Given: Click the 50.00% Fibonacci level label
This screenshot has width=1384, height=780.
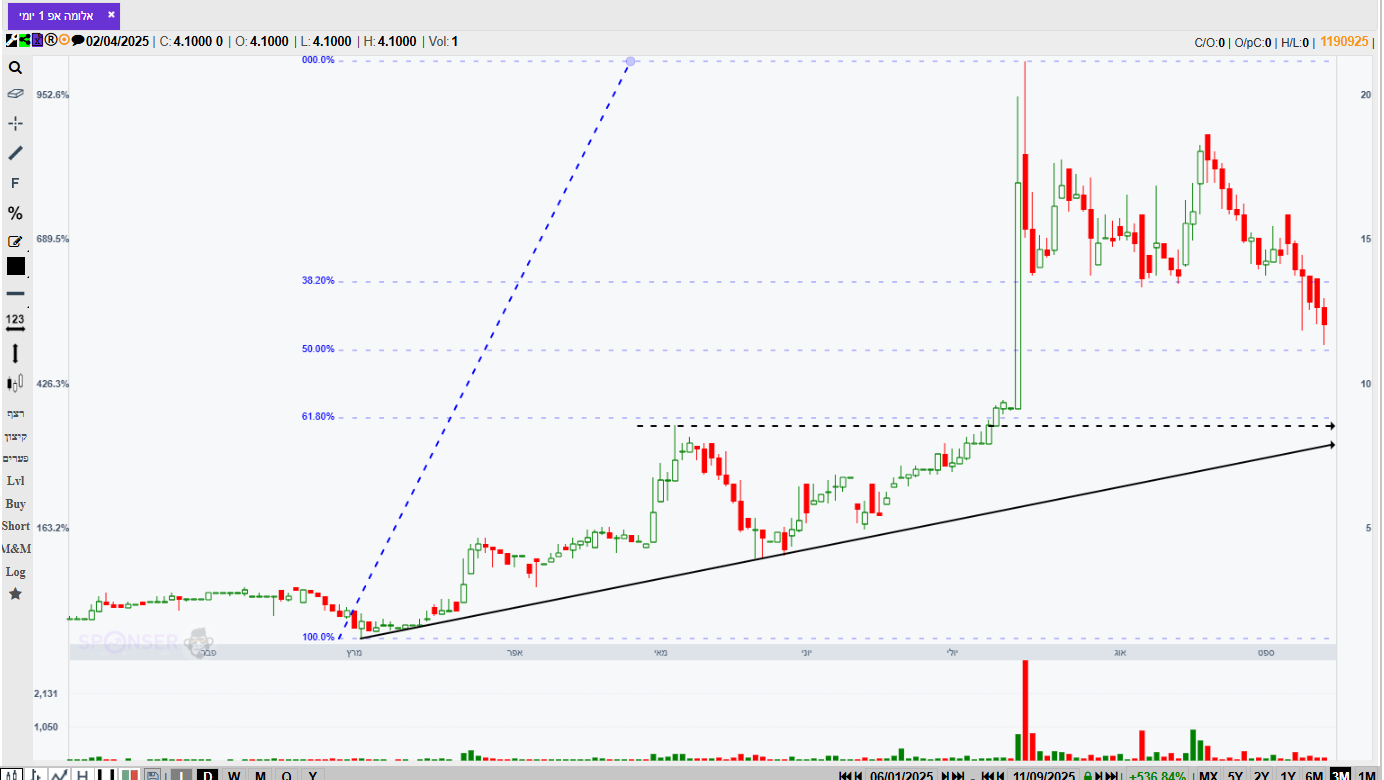Looking at the screenshot, I should pyautogui.click(x=318, y=349).
